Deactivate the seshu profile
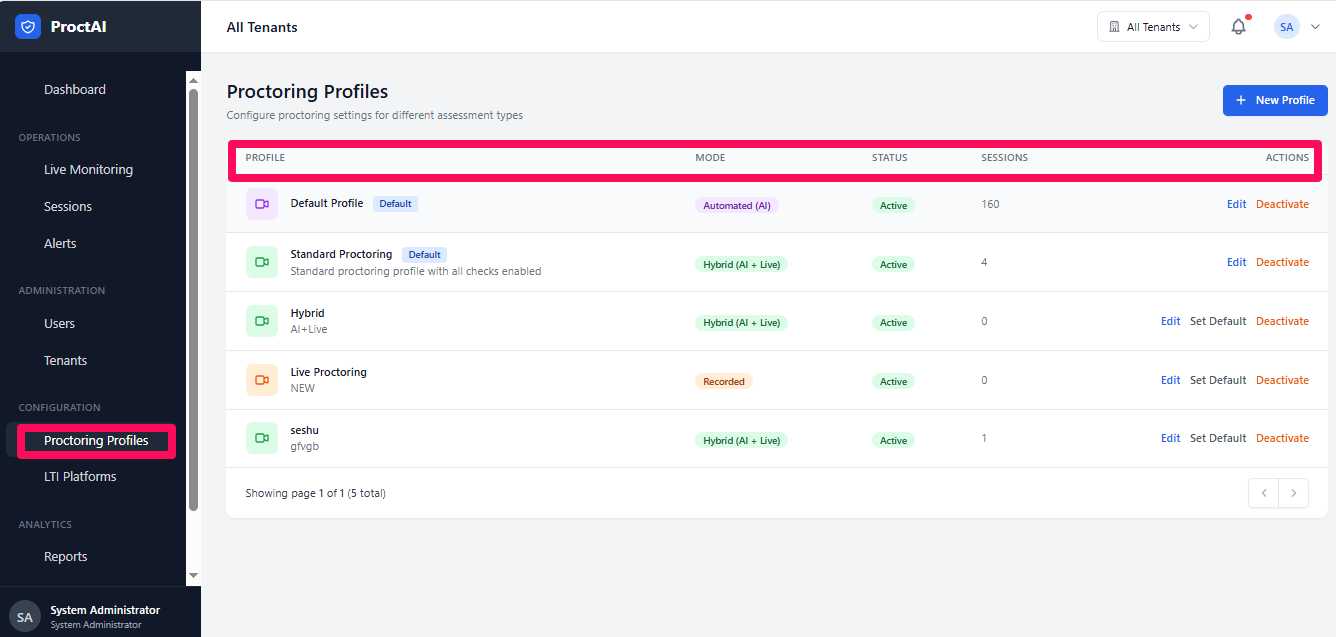This screenshot has height=637, width=1336. pyautogui.click(x=1282, y=438)
